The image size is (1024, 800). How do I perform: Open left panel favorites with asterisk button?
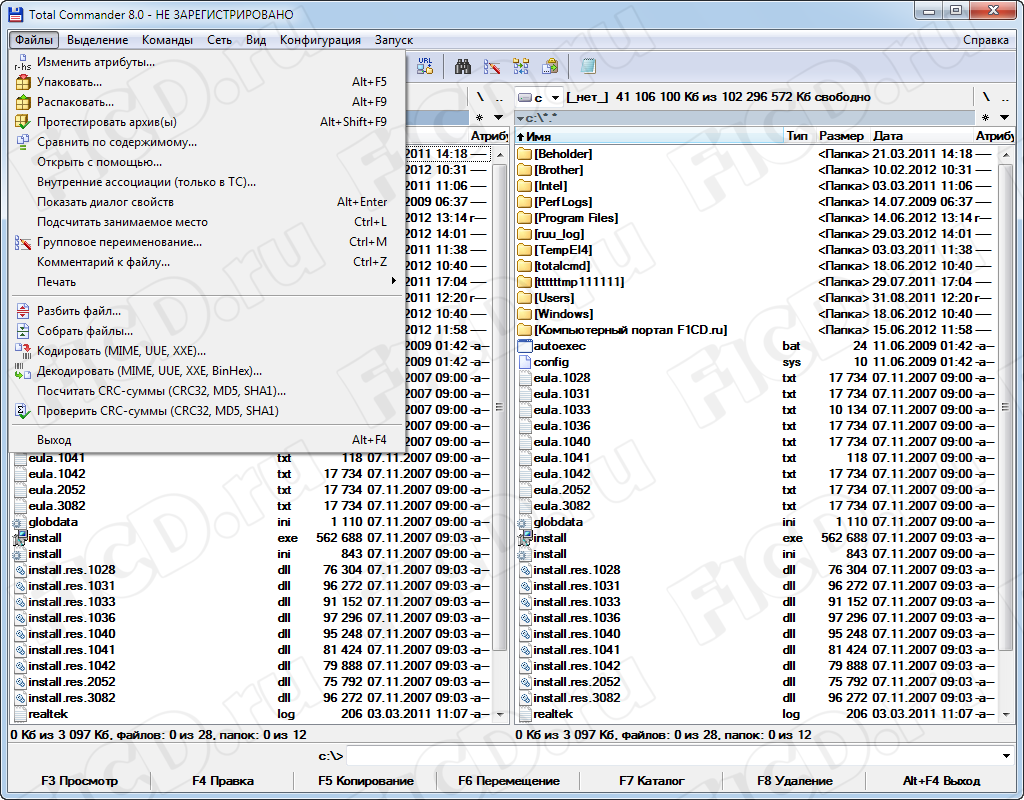pyautogui.click(x=479, y=118)
